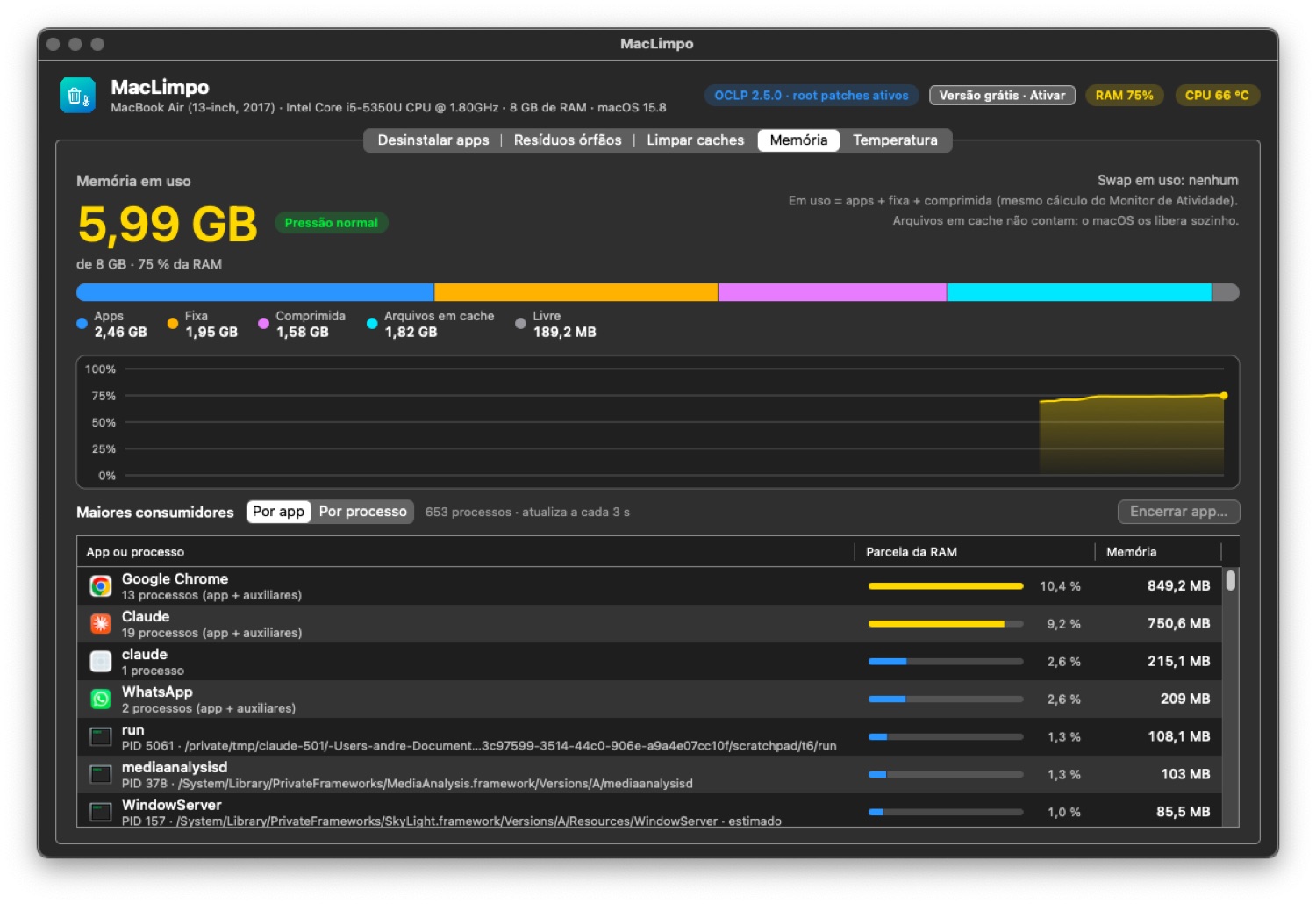Viewport: 1316px width, 904px height.
Task: Click the orange Fixa legend dot
Action: click(173, 324)
